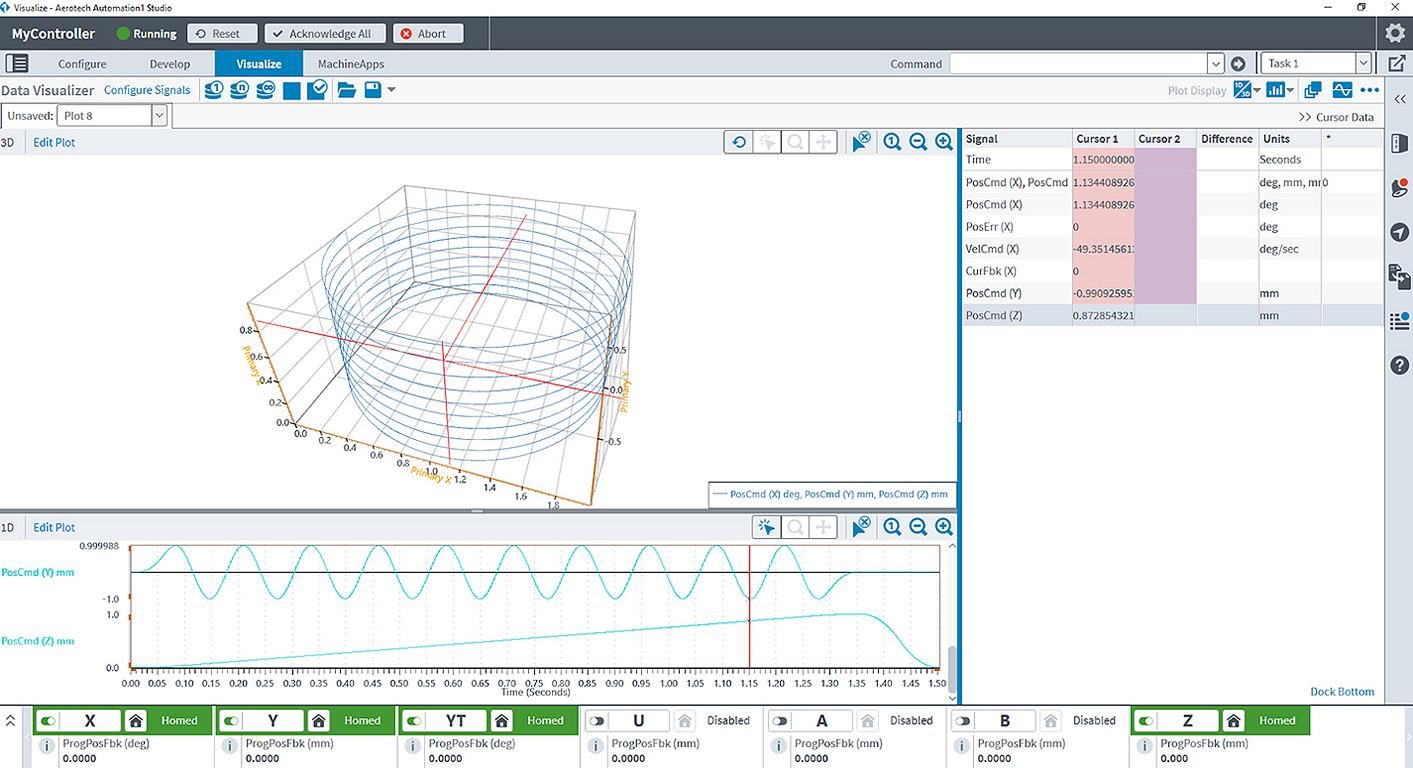
Task: Send the command with arrow button
Action: (x=1238, y=64)
